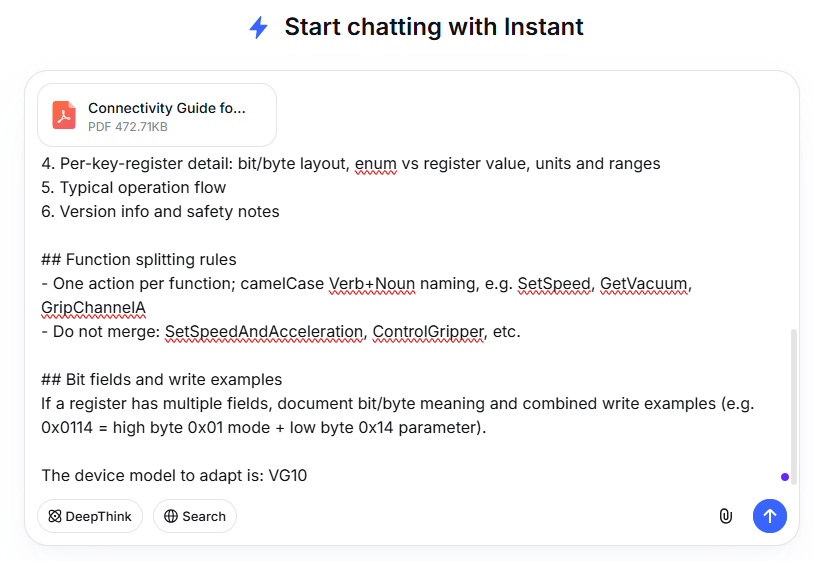Click the red PDF file icon
Image resolution: width=813 pixels, height=561 pixels.
(x=64, y=115)
